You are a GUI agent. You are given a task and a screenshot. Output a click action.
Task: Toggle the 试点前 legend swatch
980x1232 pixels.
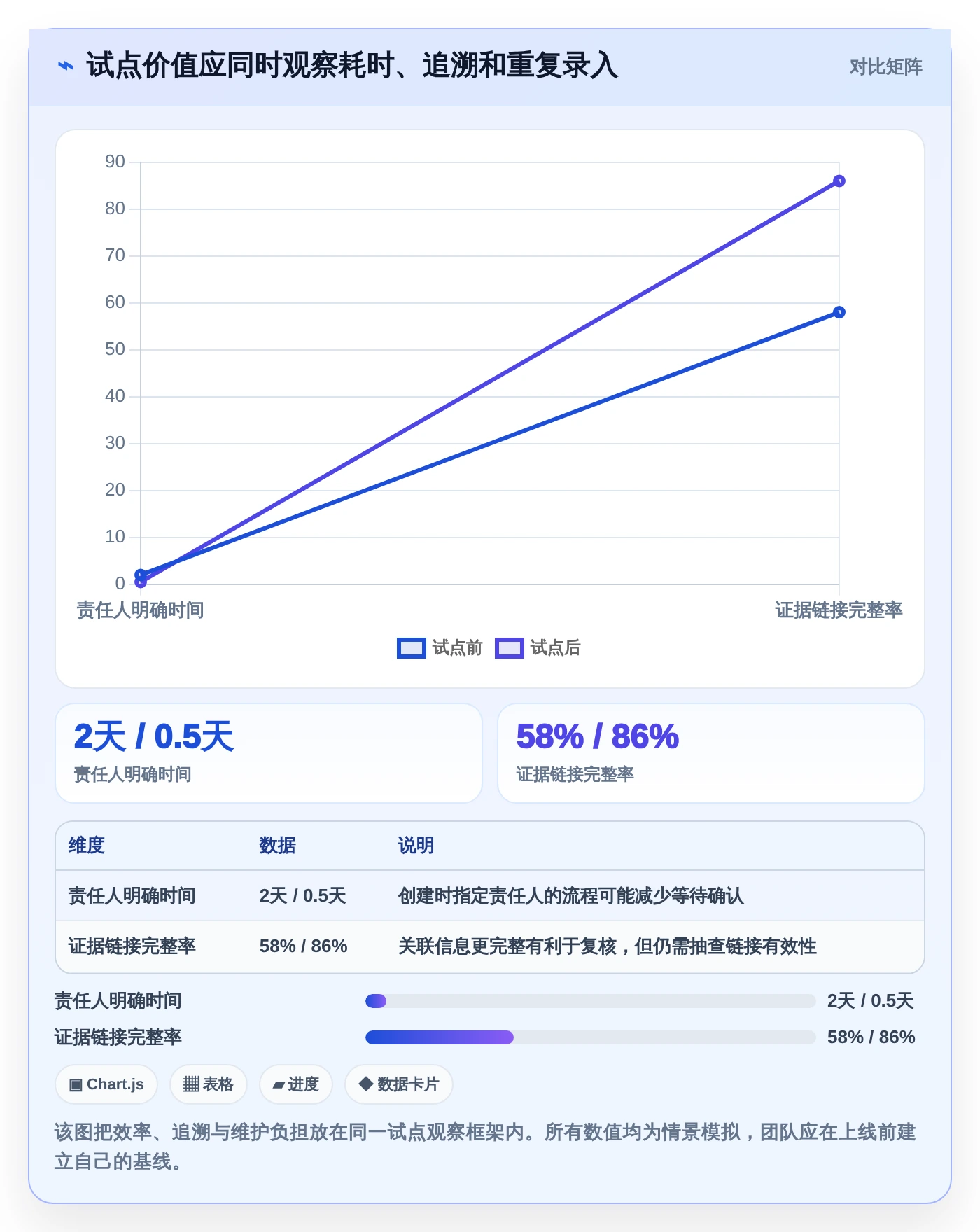coord(411,648)
